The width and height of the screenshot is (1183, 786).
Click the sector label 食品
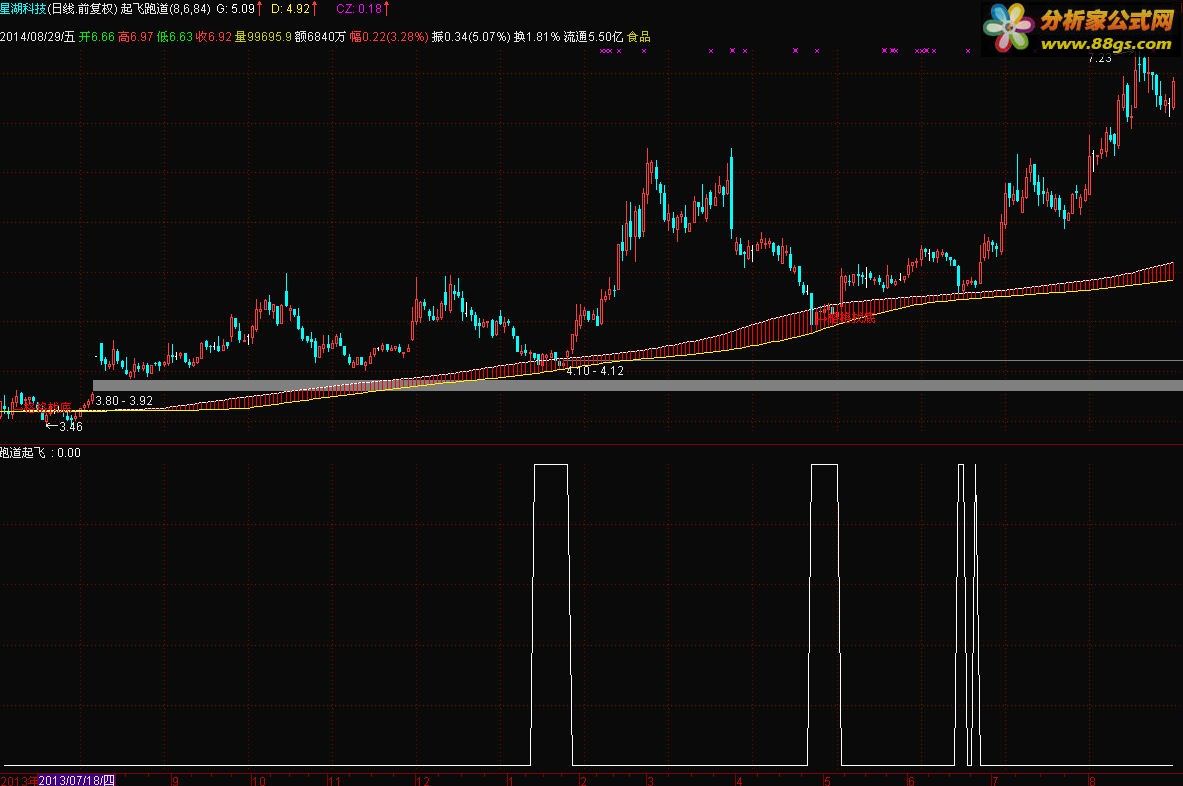[638, 36]
